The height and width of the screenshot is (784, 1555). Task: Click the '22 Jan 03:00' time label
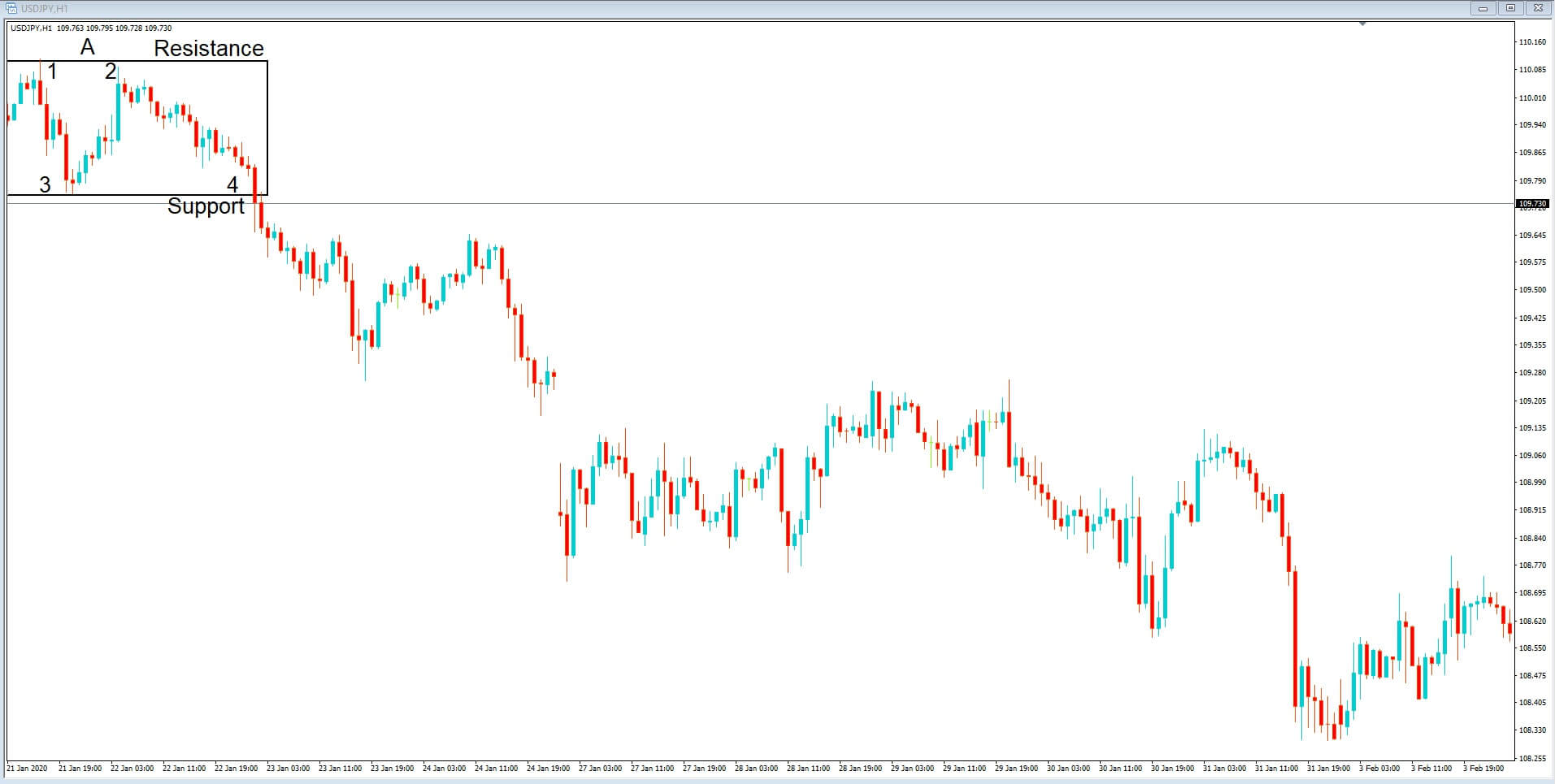132,769
